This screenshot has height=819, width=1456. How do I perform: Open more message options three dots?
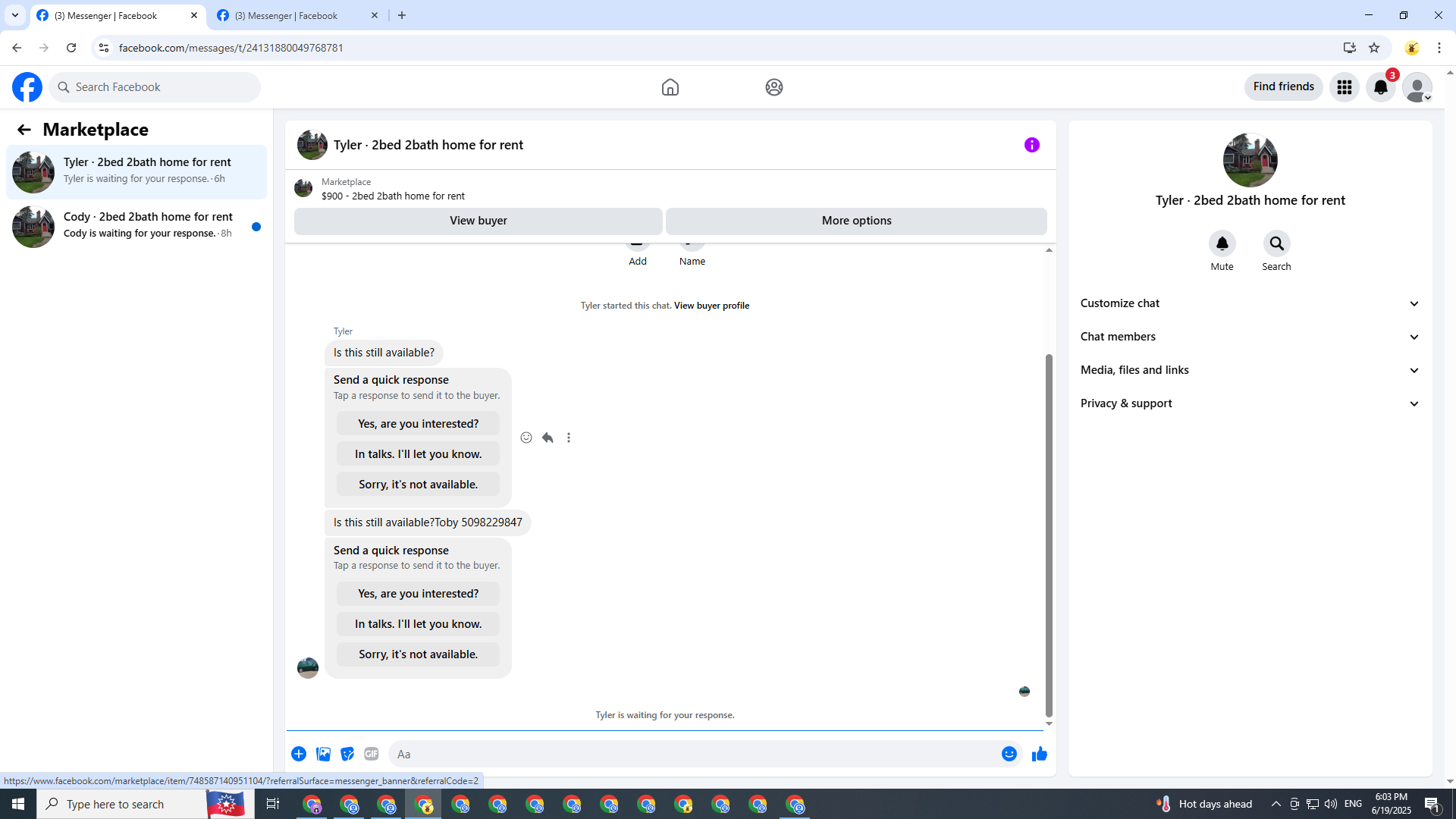coord(569,438)
